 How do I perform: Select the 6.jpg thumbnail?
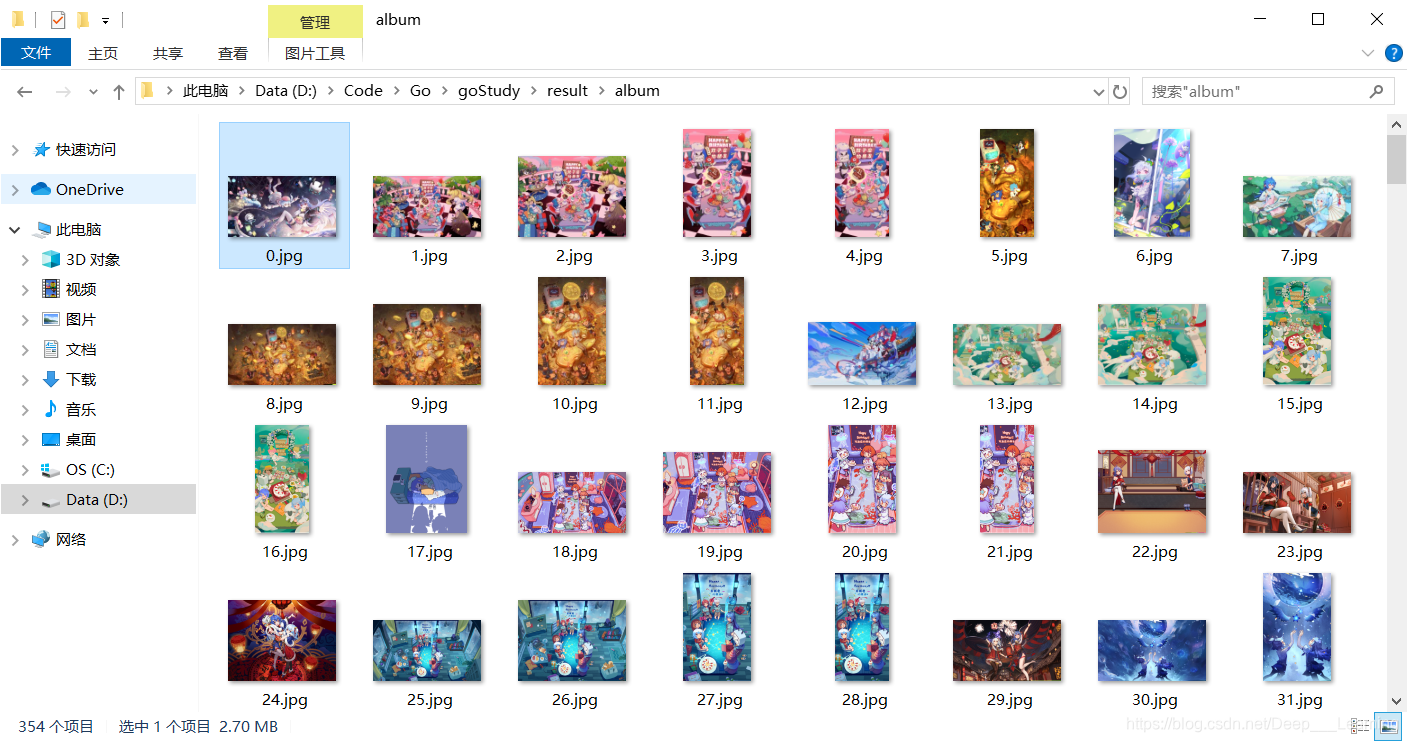click(1152, 183)
